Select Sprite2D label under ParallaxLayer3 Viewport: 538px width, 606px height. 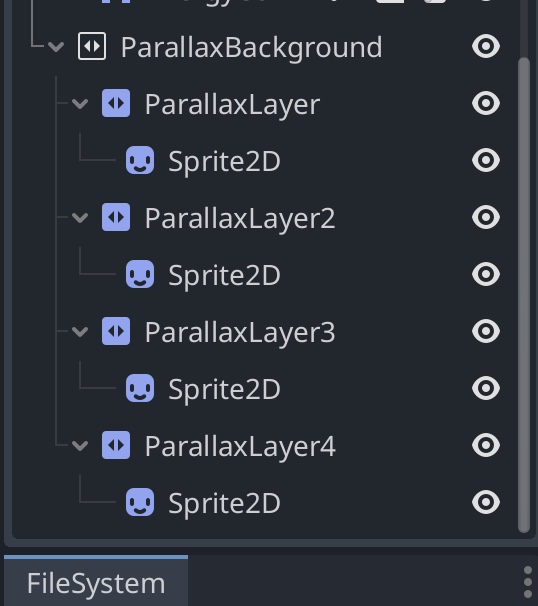click(x=225, y=389)
